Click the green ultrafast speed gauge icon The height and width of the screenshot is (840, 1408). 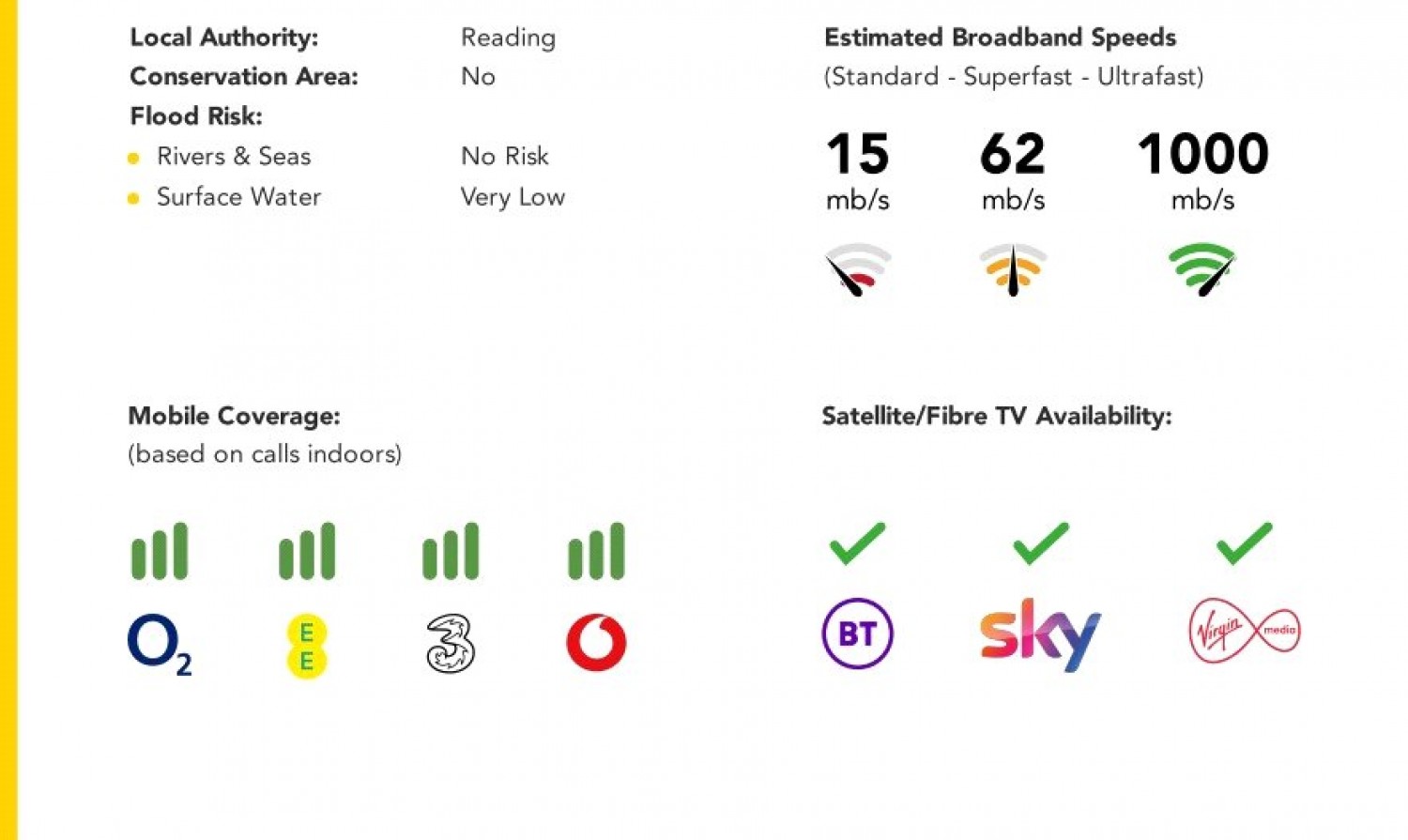[1202, 269]
